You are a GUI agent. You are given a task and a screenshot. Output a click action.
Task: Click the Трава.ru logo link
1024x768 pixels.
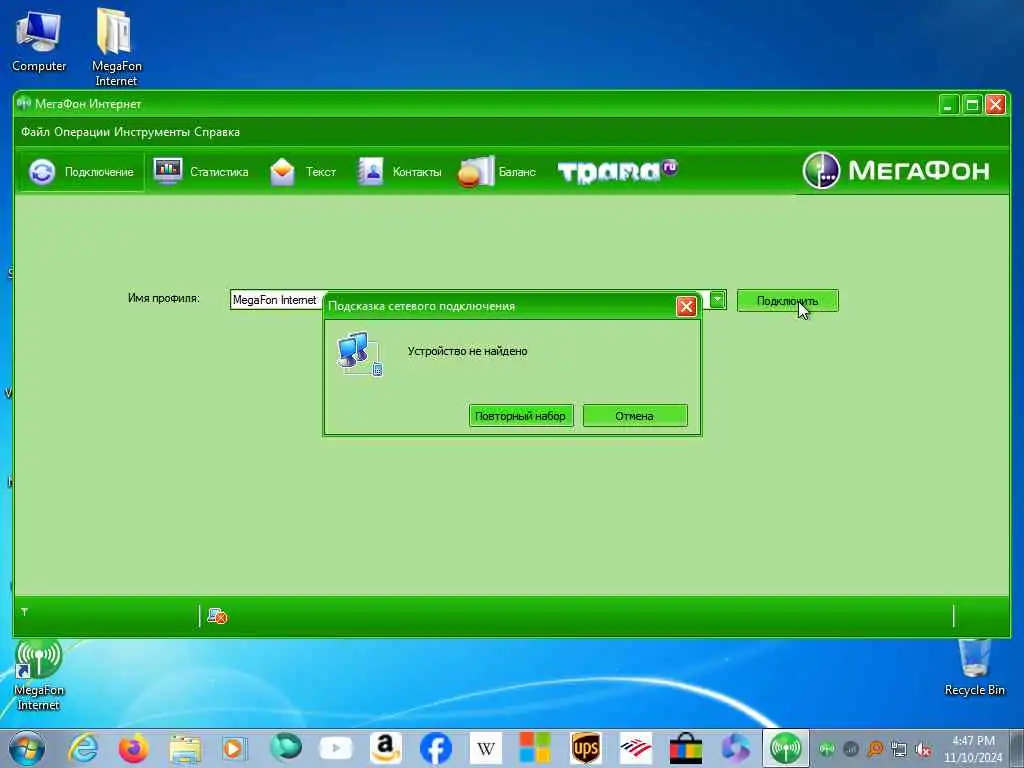point(618,170)
